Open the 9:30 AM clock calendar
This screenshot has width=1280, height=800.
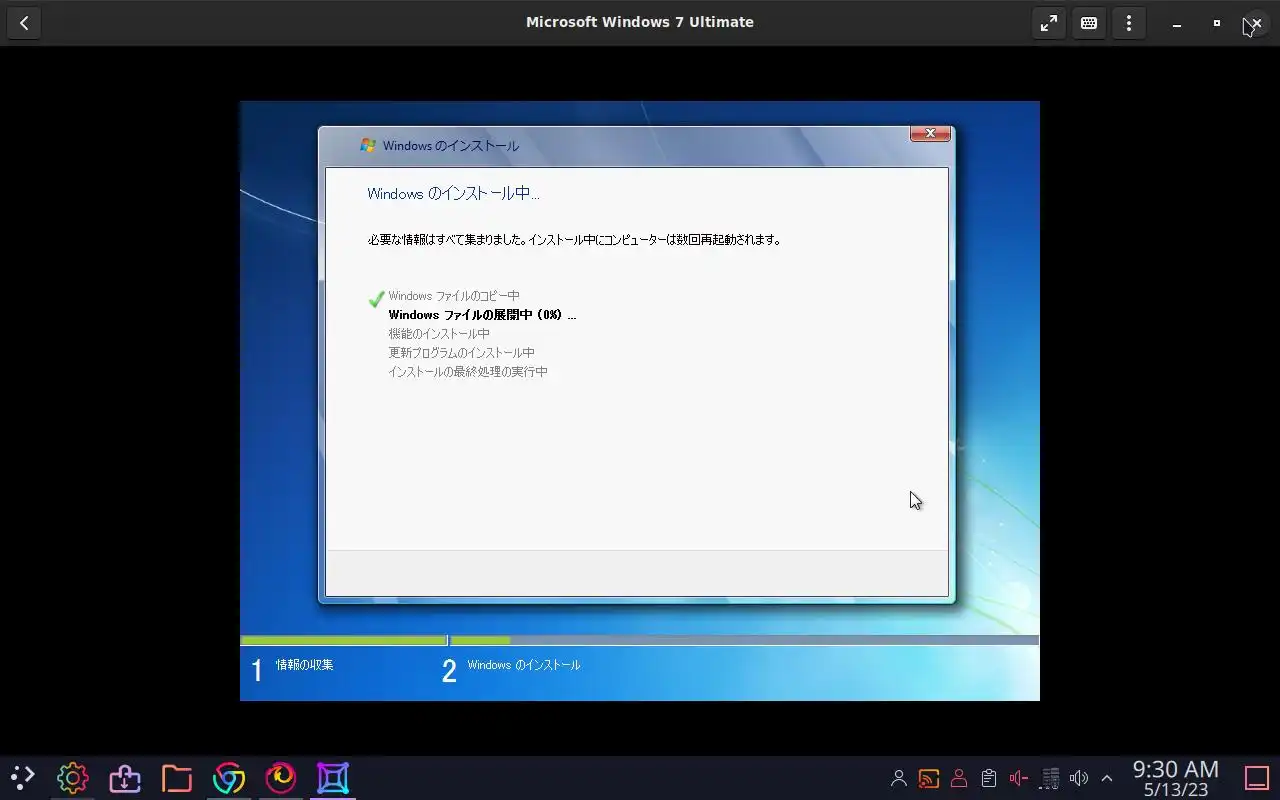click(1176, 778)
